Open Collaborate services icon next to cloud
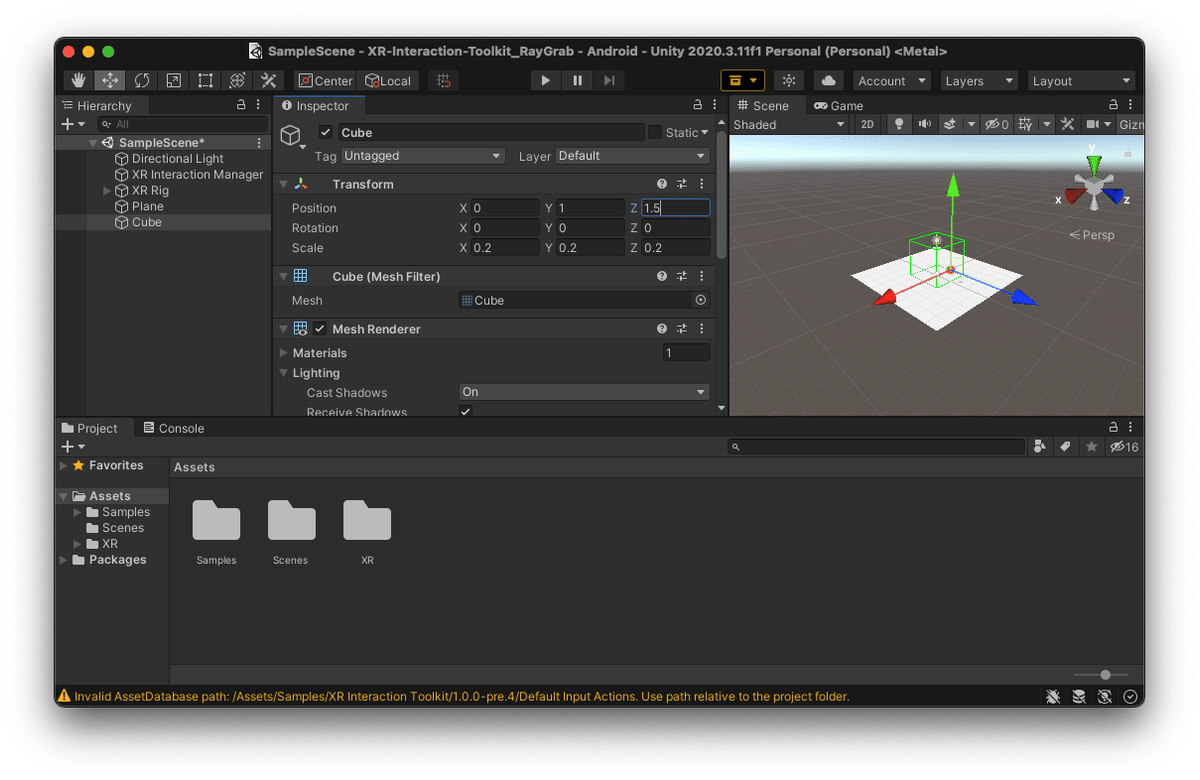1200x780 pixels. click(789, 81)
